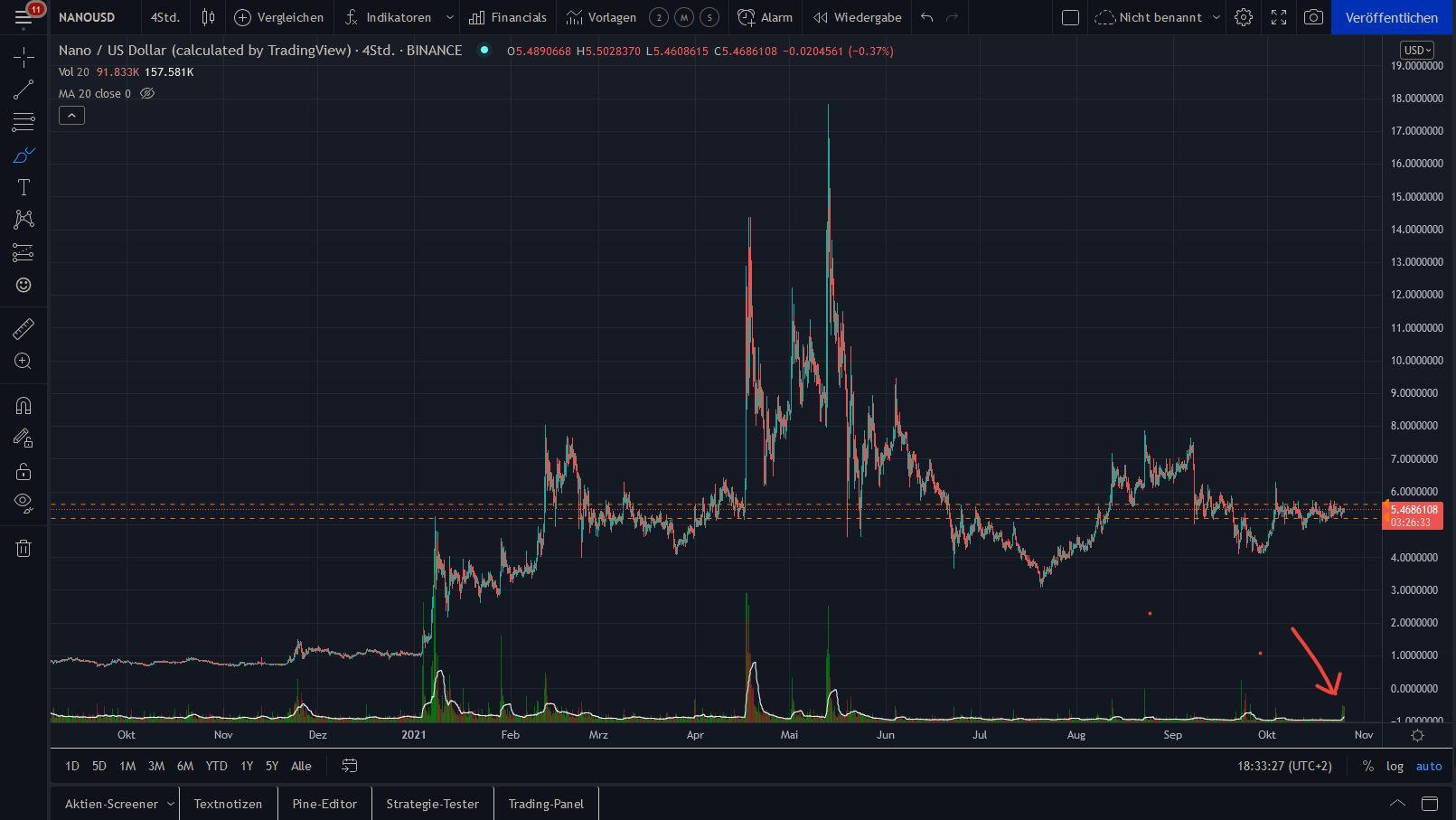Screen dimensions: 1456x820
Task: Set range to YTD
Action: click(x=216, y=766)
